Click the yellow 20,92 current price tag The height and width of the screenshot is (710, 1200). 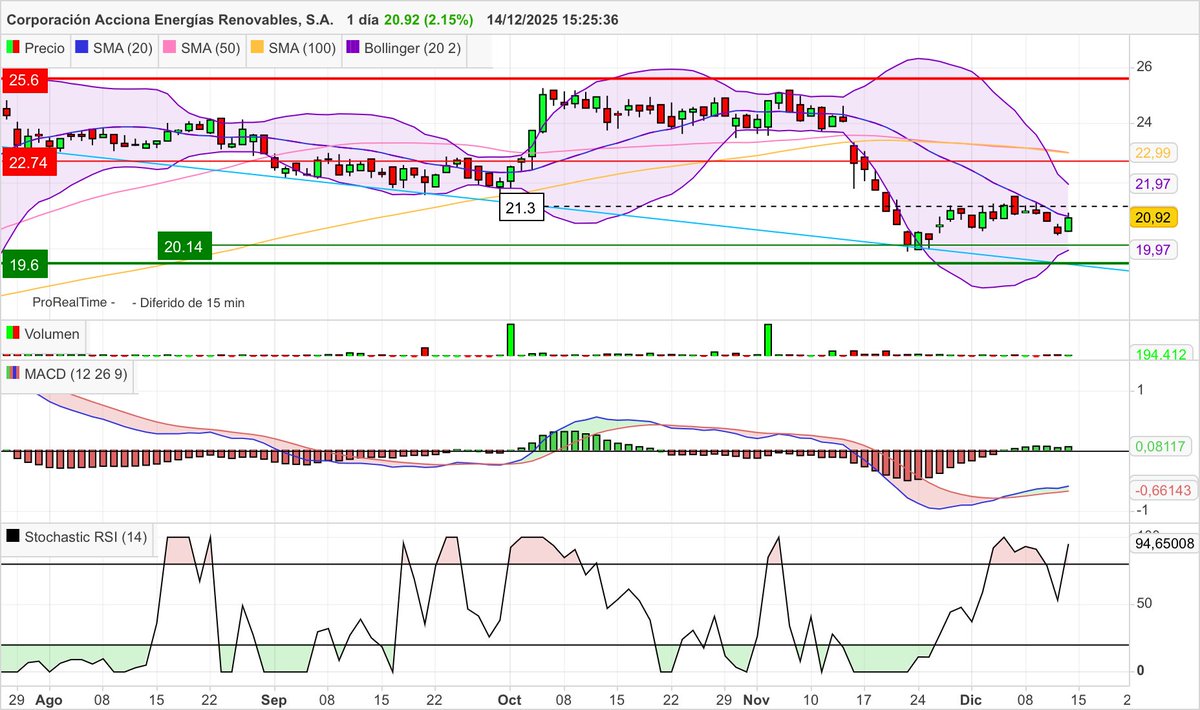tap(1153, 217)
